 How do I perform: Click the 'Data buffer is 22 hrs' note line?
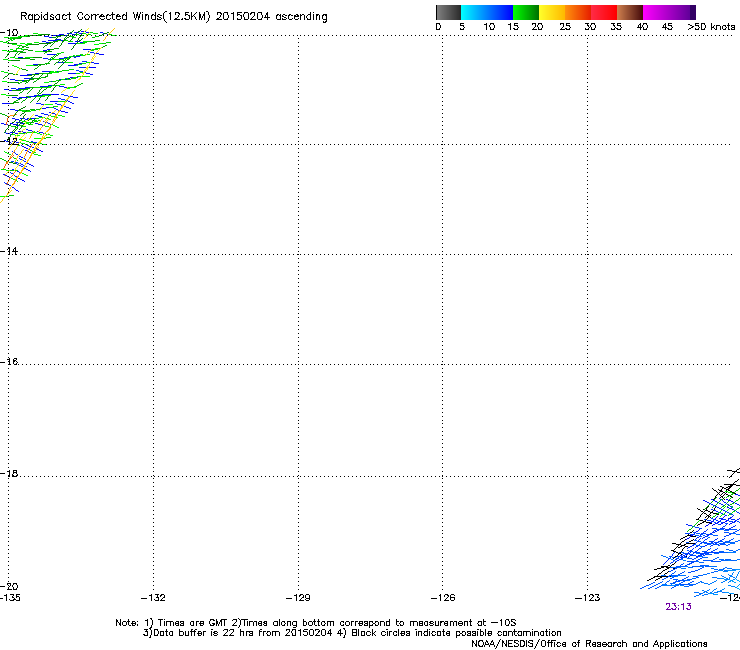pyautogui.click(x=352, y=633)
